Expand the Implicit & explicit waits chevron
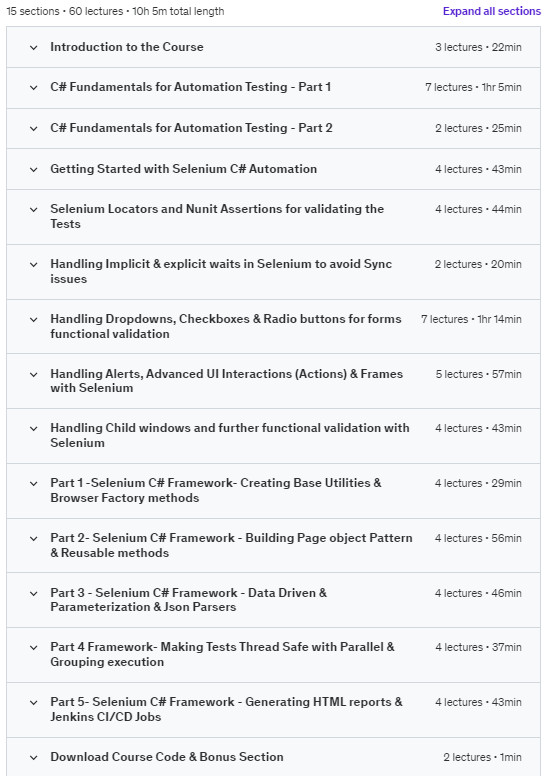This screenshot has width=544, height=776. pyautogui.click(x=34, y=265)
